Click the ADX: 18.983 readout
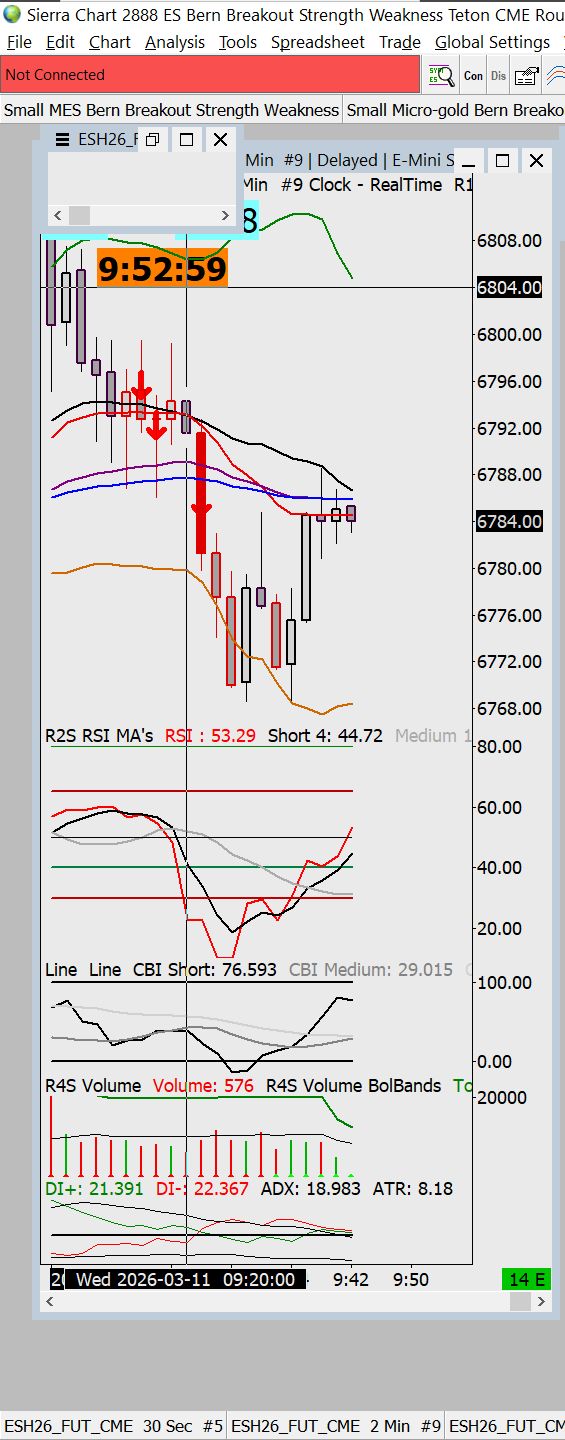 click(x=310, y=1189)
